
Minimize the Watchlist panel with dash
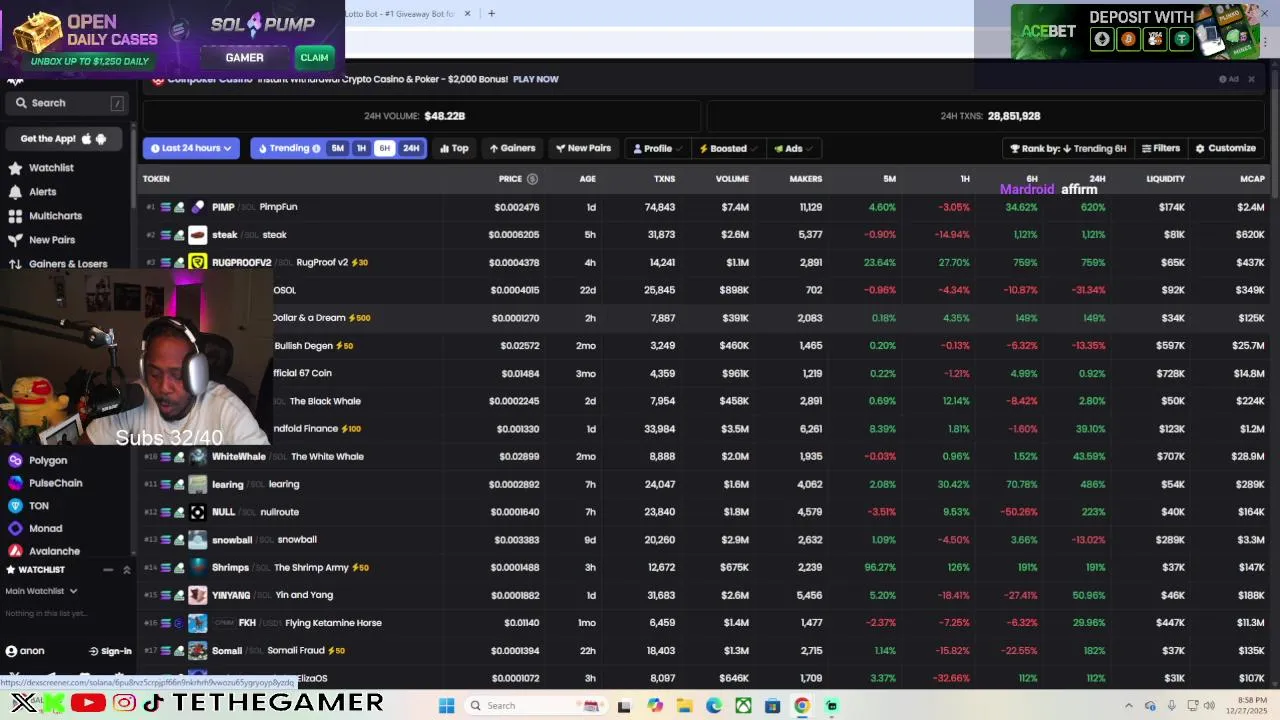tap(108, 570)
